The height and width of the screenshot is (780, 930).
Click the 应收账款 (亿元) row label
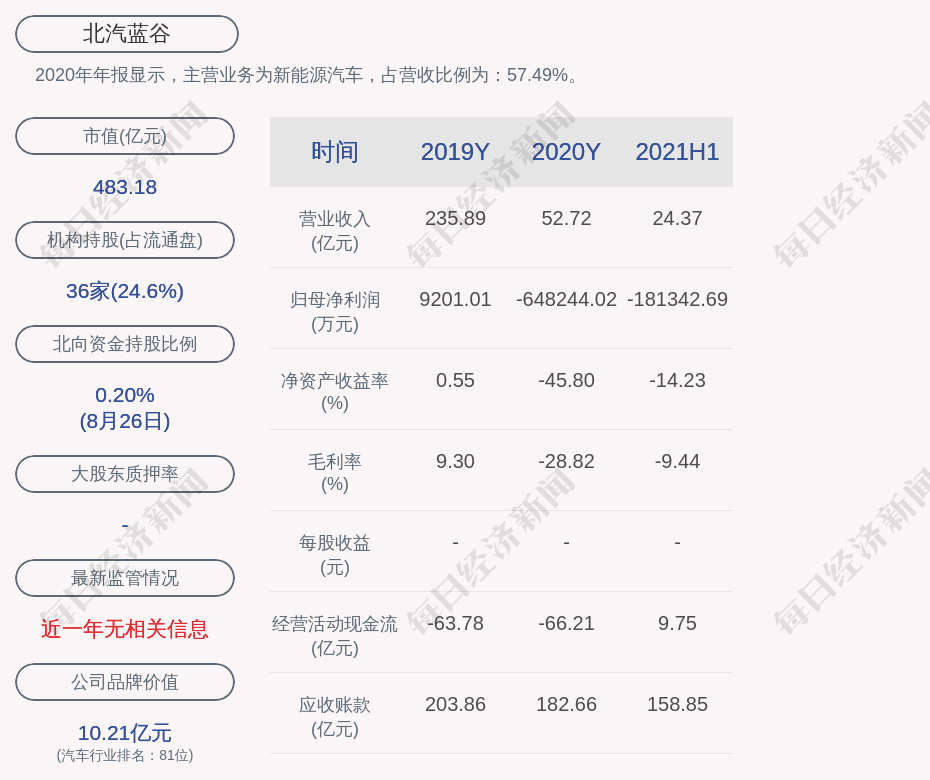coord(335,717)
